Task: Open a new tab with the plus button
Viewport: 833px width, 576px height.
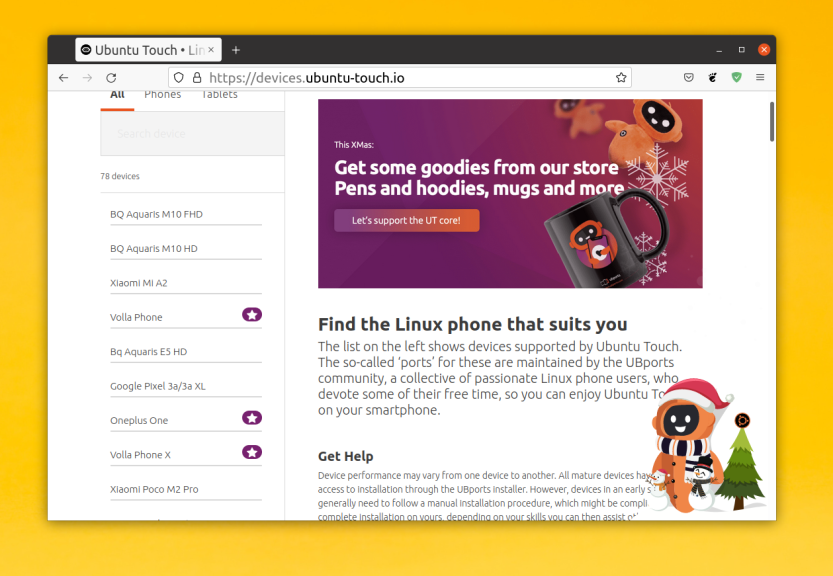Action: point(236,50)
